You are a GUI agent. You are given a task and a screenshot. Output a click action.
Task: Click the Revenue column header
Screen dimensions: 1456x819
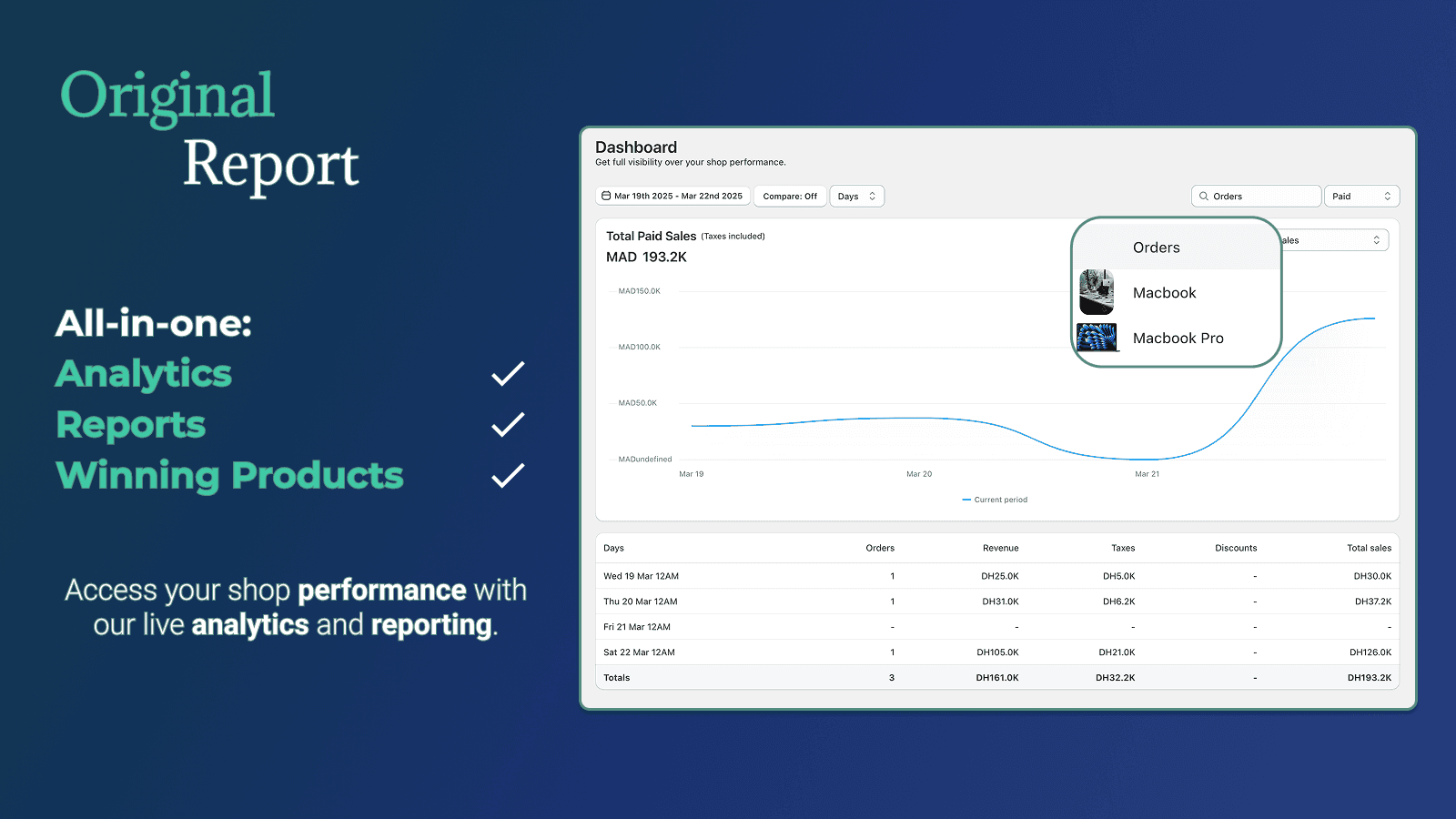click(x=1000, y=548)
